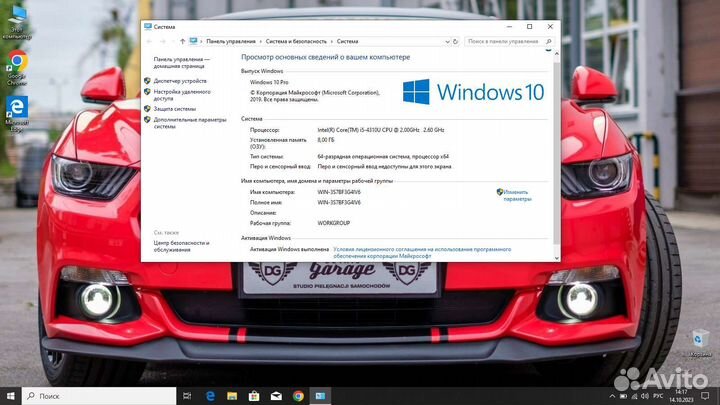Minimize the Система window

coord(509,27)
